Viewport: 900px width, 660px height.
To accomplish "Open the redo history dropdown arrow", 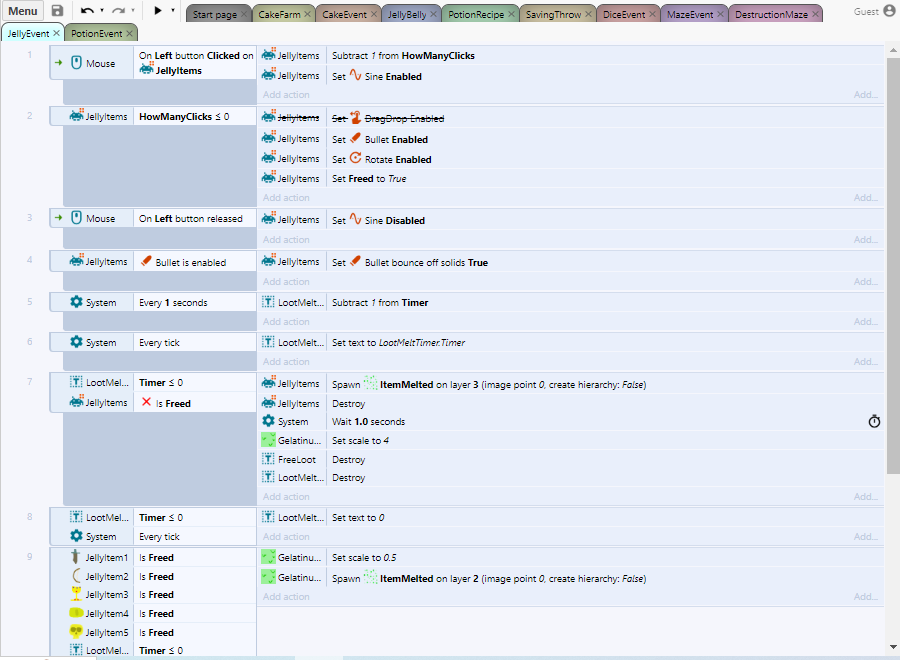I will click(x=134, y=11).
